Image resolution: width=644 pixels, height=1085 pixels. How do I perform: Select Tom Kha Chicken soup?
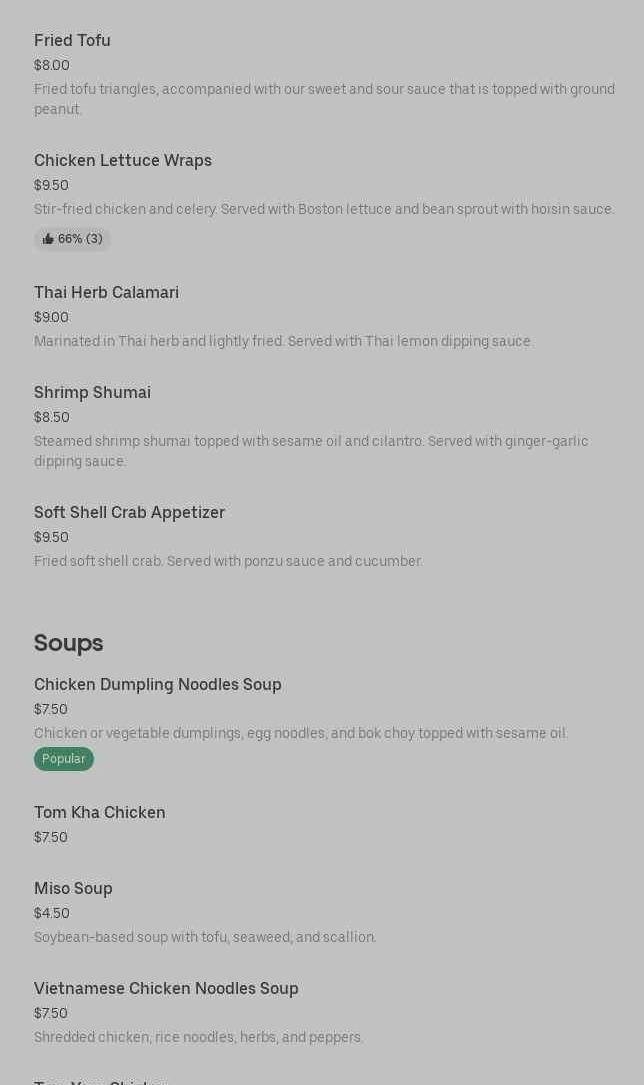pos(100,813)
